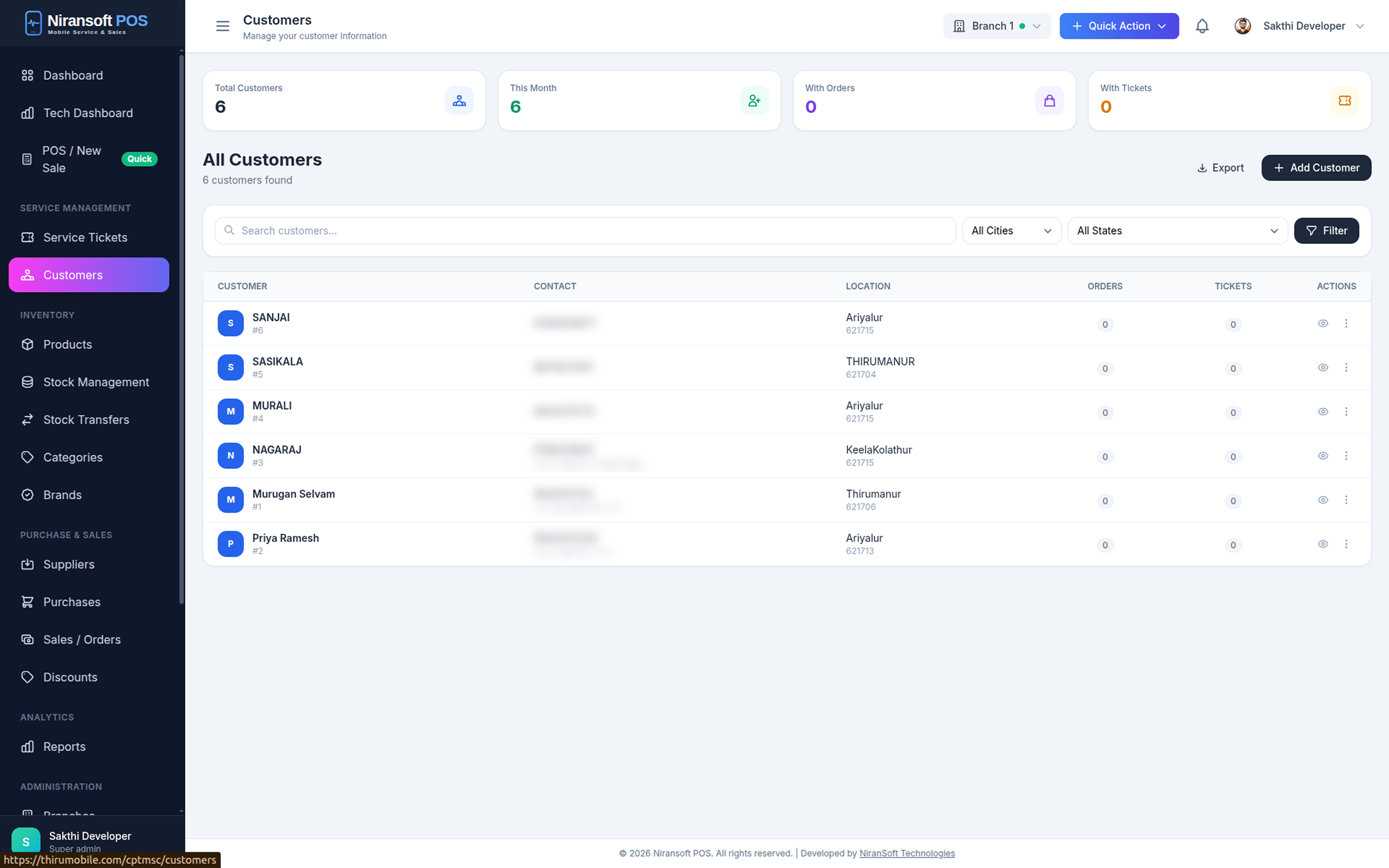Image resolution: width=1389 pixels, height=868 pixels.
Task: Open more actions for SANJAI row
Action: tap(1346, 323)
